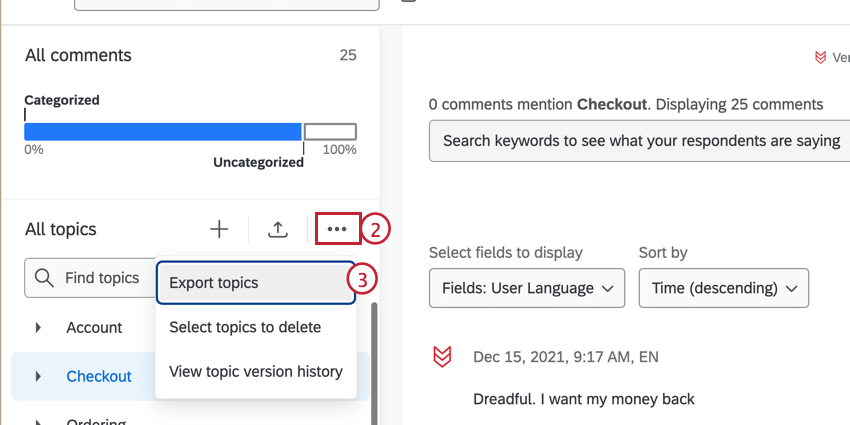850x425 pixels.
Task: Choose View topic version history
Action: point(256,372)
